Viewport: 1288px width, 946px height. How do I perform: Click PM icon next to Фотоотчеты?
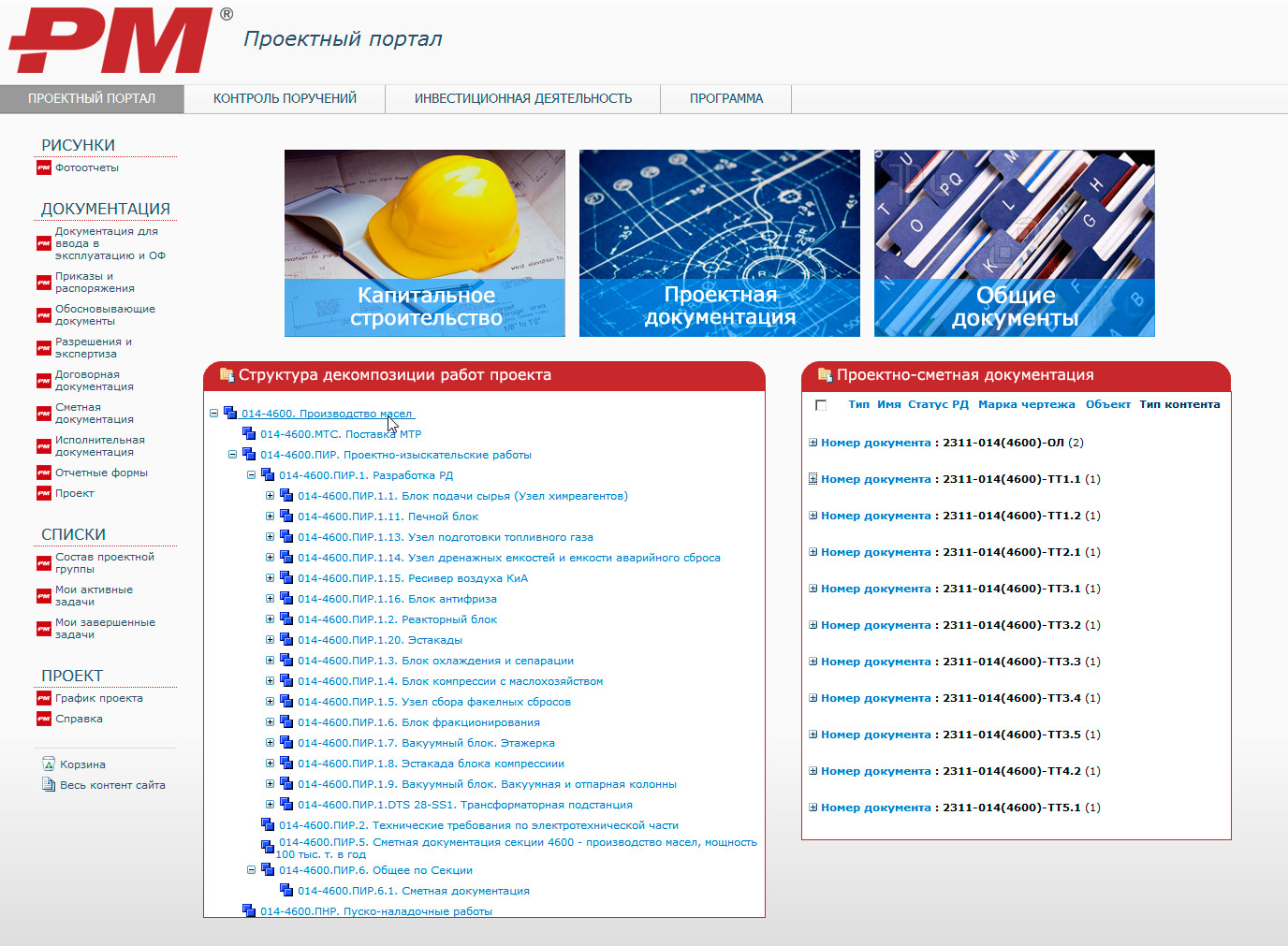pos(44,168)
